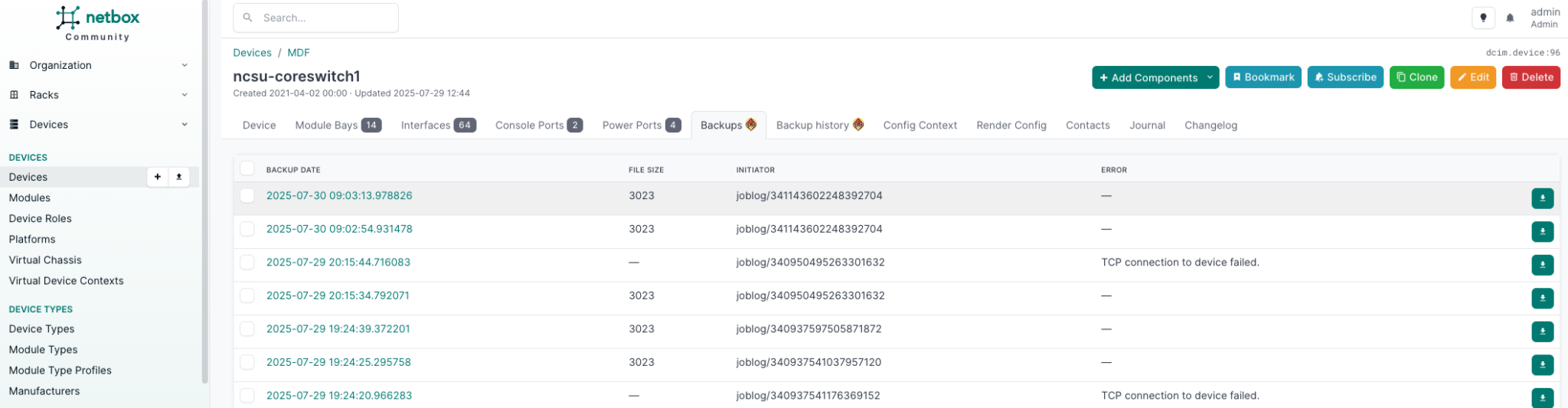Screen dimensions: 1568x408
Task: Open the Module Bays tab
Action: [x=338, y=126]
